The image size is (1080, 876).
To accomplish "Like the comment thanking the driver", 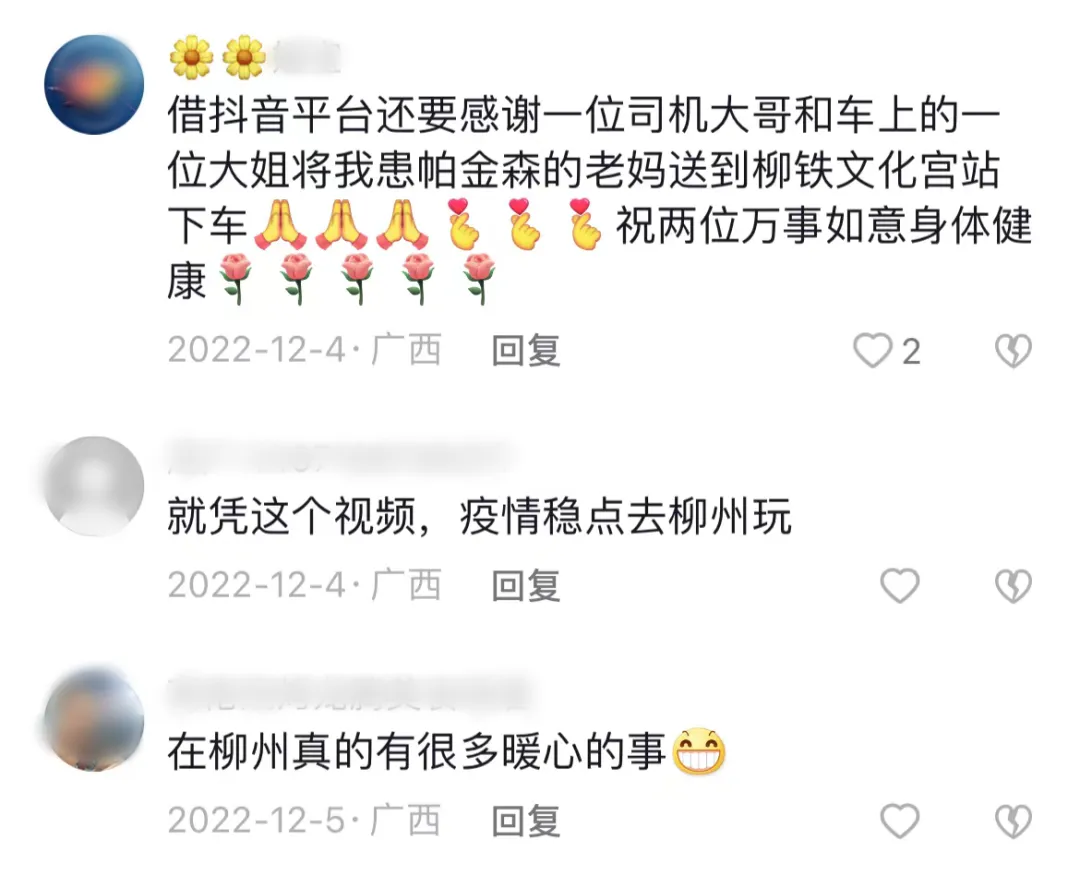I will (x=873, y=351).
